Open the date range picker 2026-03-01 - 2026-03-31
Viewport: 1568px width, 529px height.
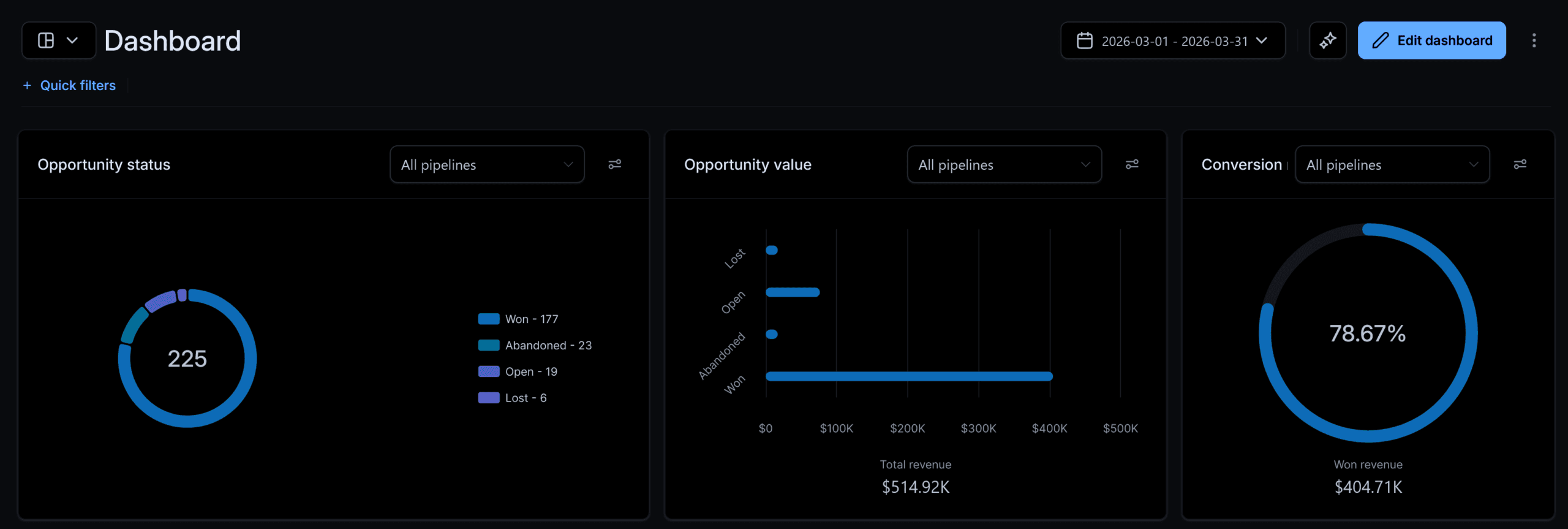(1172, 40)
